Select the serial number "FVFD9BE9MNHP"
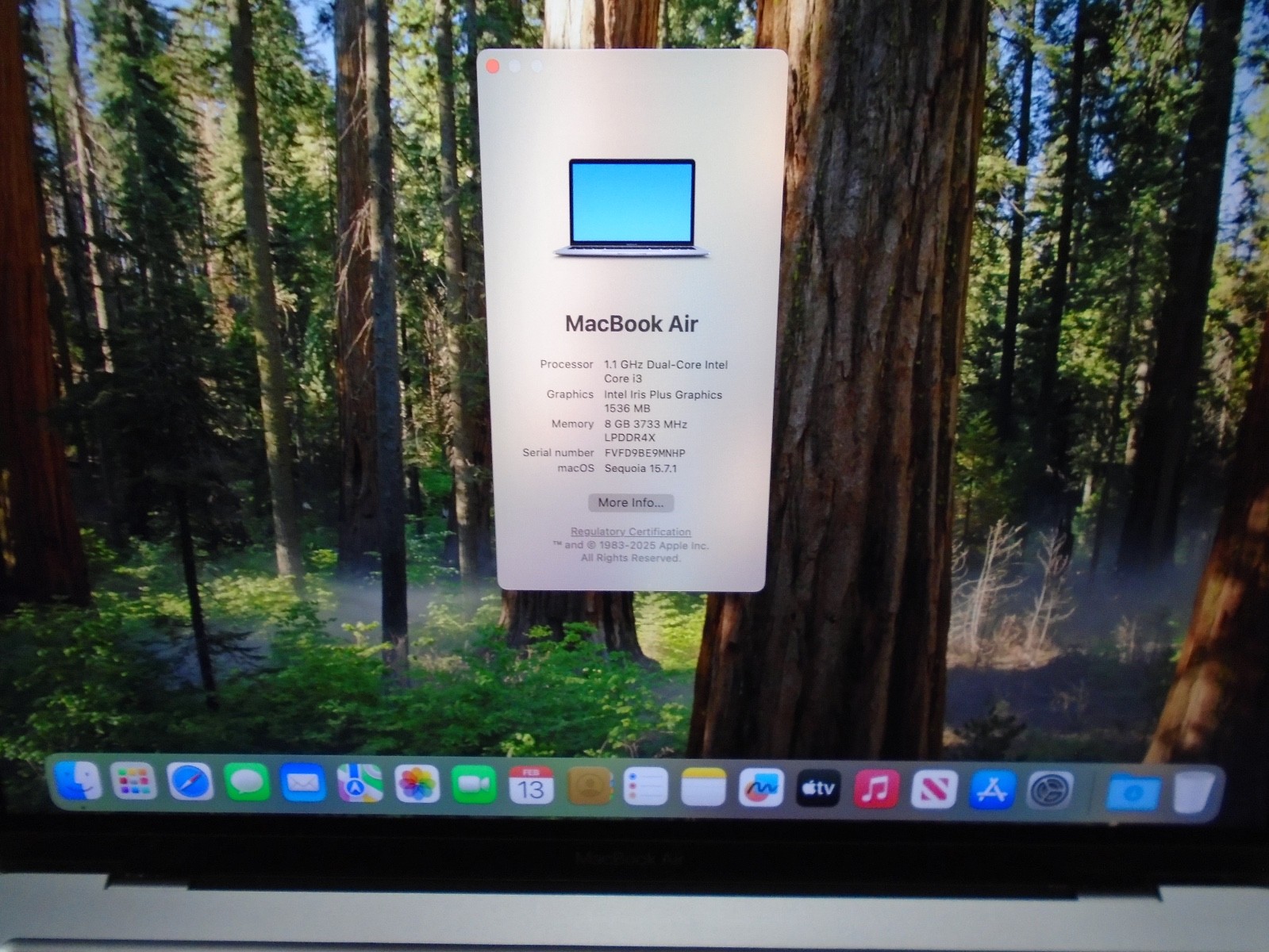Viewport: 1269px width, 952px height. (x=645, y=453)
